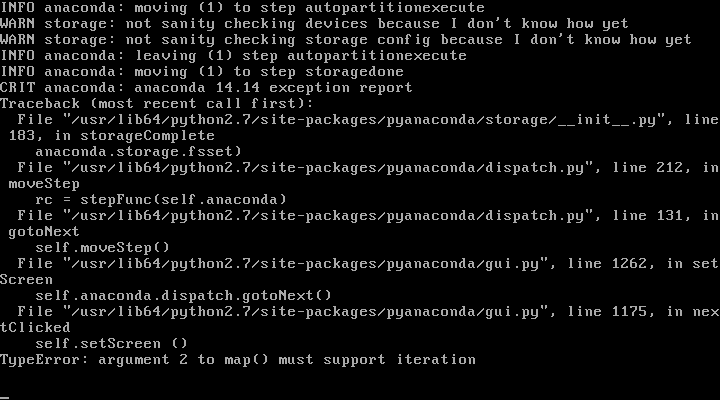Click the 'anaconda.storage.fsset)' code line
This screenshot has height=400, width=720.
138,152
